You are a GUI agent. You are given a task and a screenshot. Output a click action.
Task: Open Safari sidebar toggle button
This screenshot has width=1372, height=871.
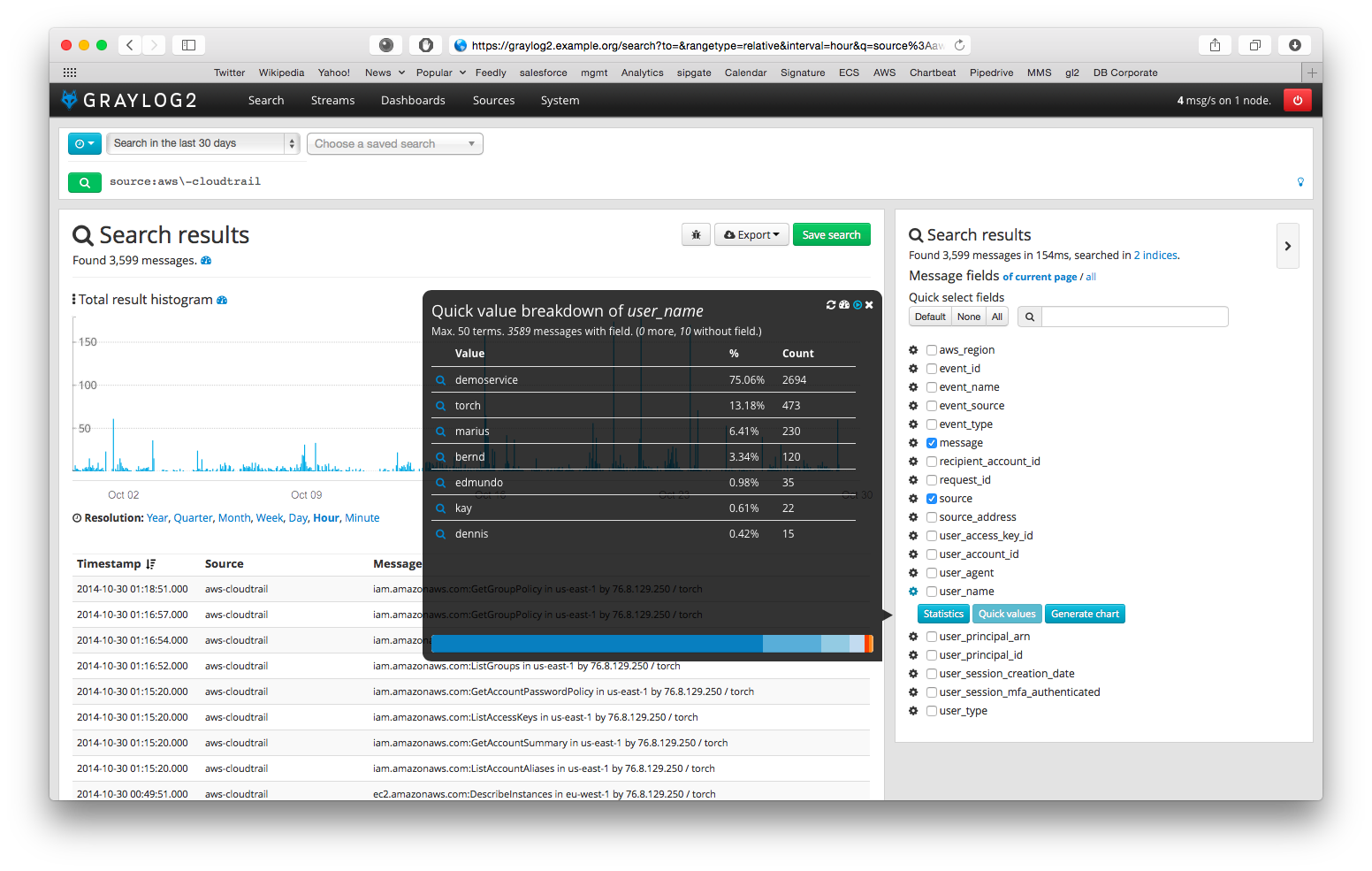click(x=188, y=45)
